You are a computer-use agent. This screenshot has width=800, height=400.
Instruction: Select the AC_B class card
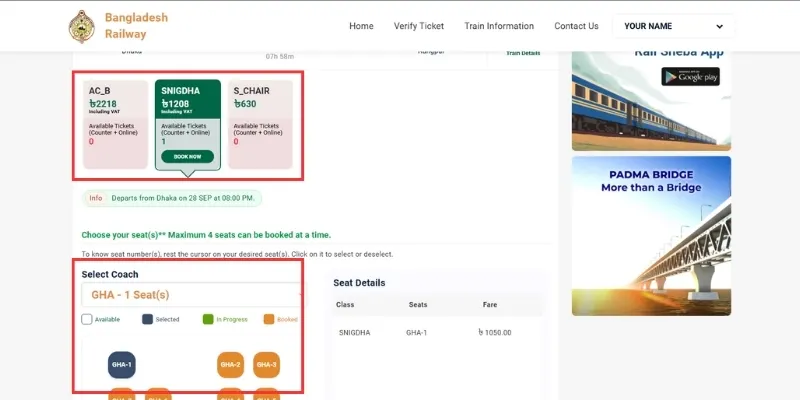coord(115,124)
